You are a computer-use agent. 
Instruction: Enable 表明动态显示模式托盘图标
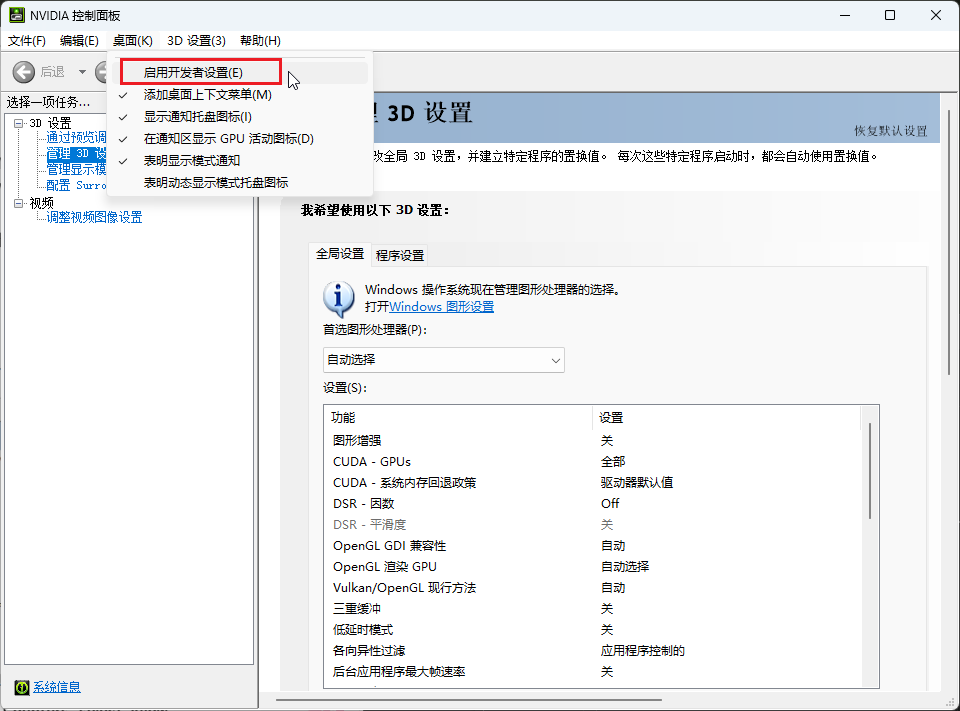240,183
